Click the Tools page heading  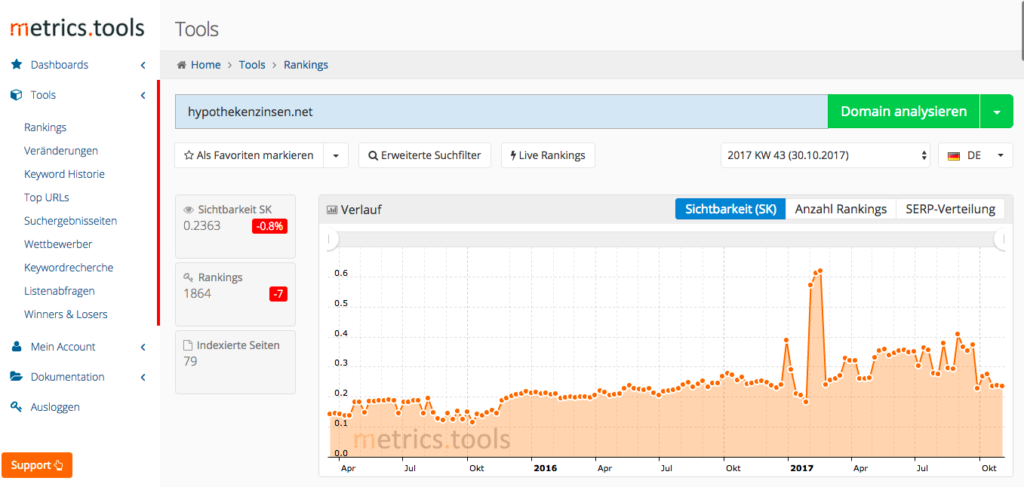(x=197, y=29)
